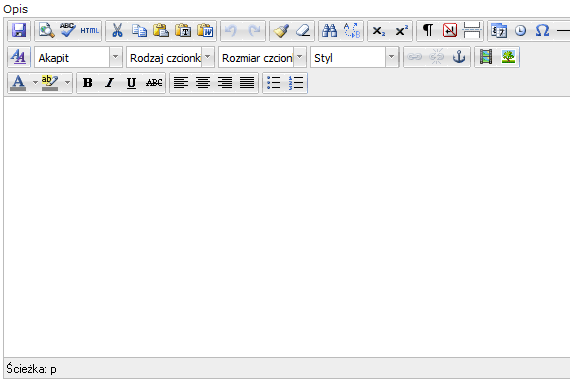Insert an anchor

(x=459, y=57)
